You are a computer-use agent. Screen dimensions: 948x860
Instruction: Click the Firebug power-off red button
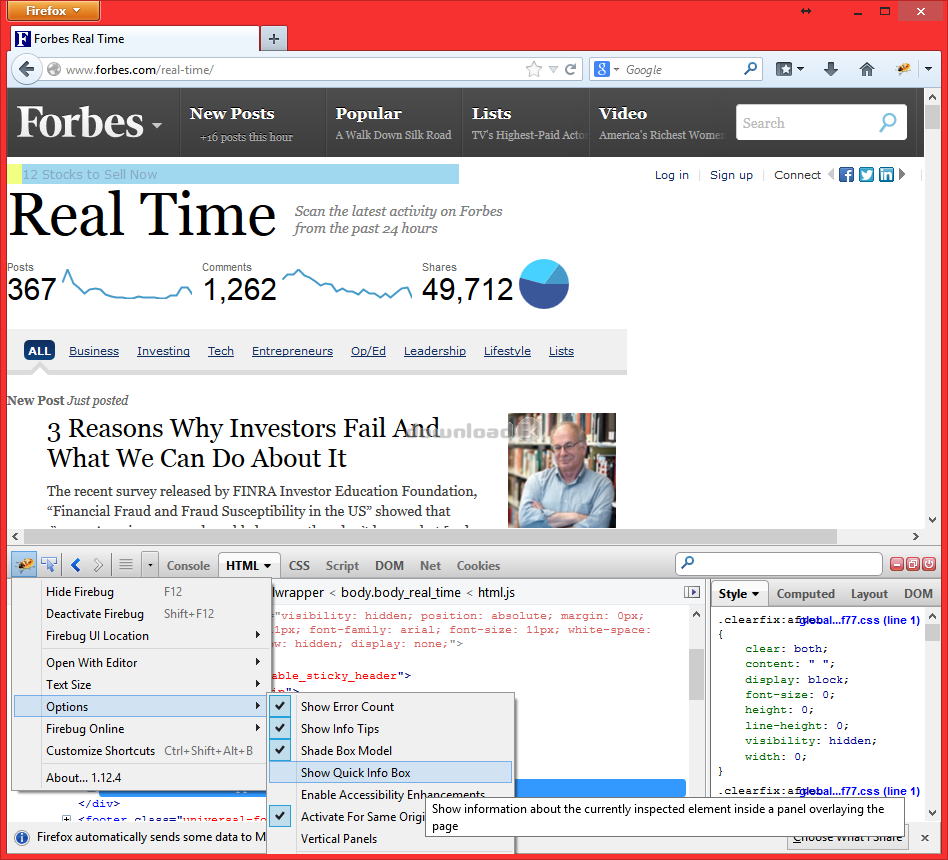pyautogui.click(x=929, y=564)
